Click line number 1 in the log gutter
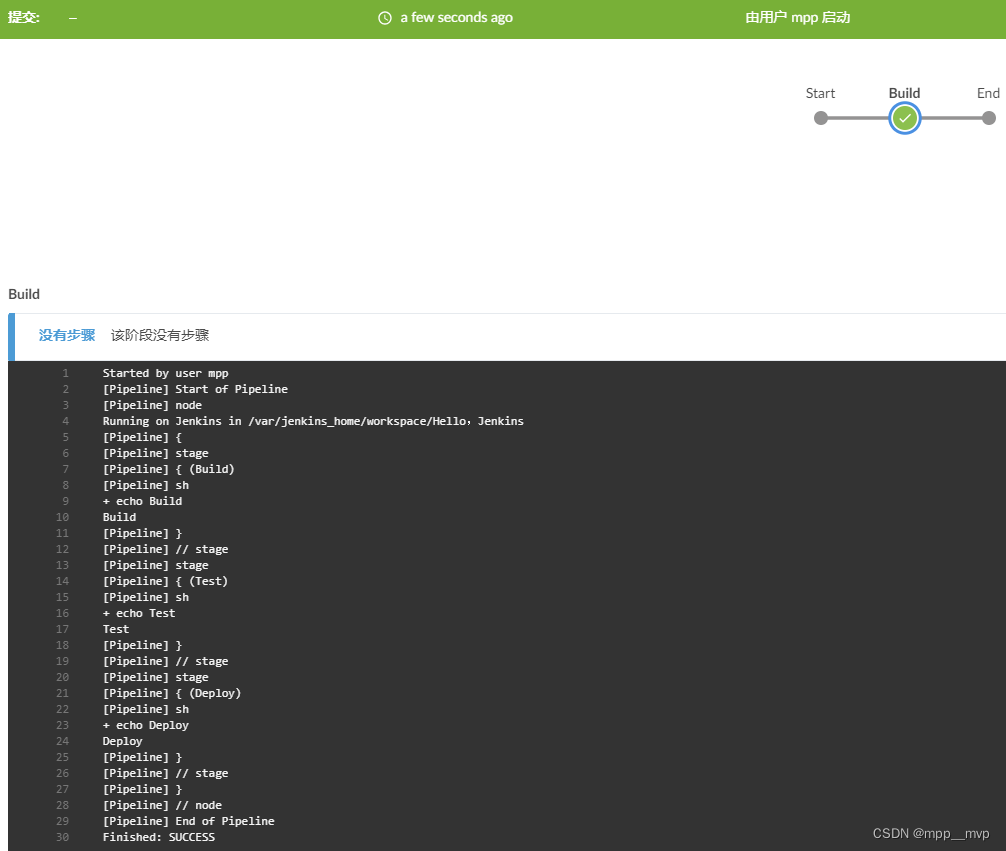 [x=65, y=373]
